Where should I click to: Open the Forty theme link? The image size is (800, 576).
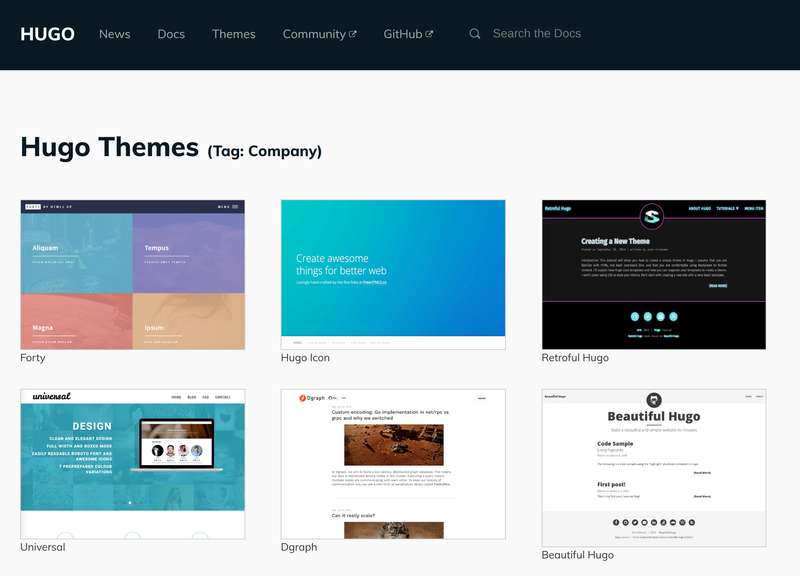[x=31, y=357]
